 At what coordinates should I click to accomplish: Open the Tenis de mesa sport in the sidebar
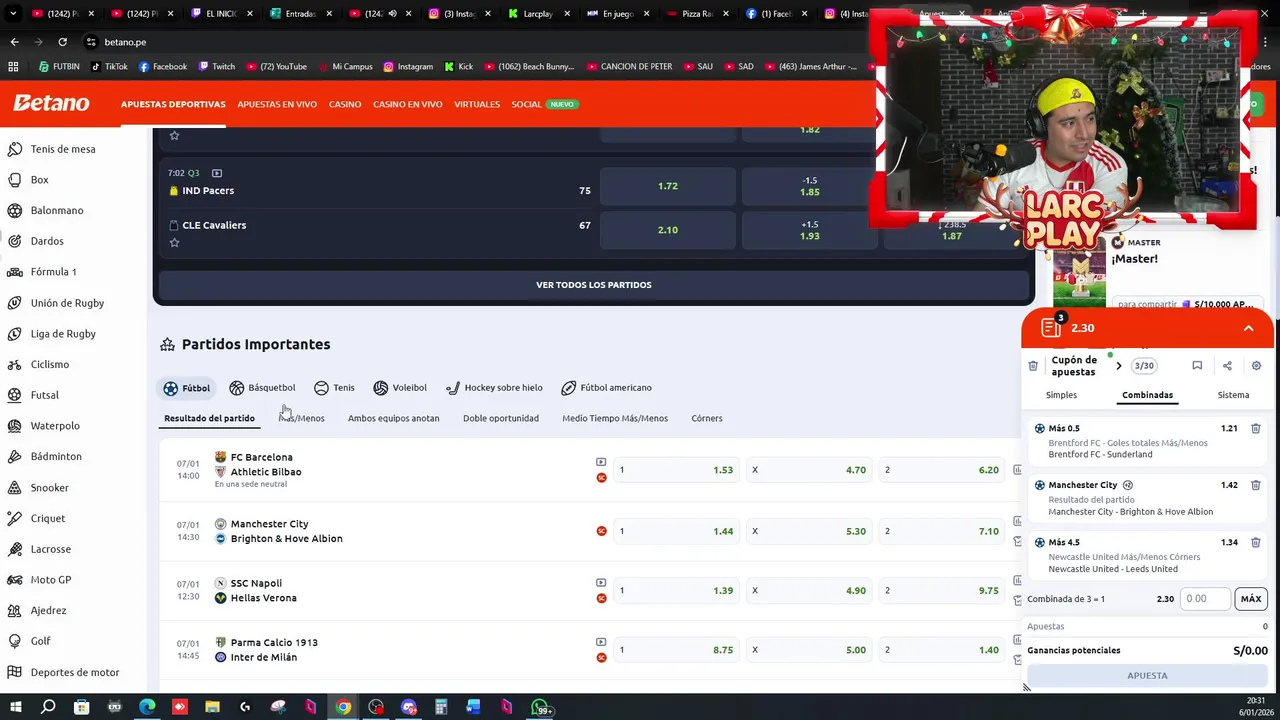coord(63,149)
